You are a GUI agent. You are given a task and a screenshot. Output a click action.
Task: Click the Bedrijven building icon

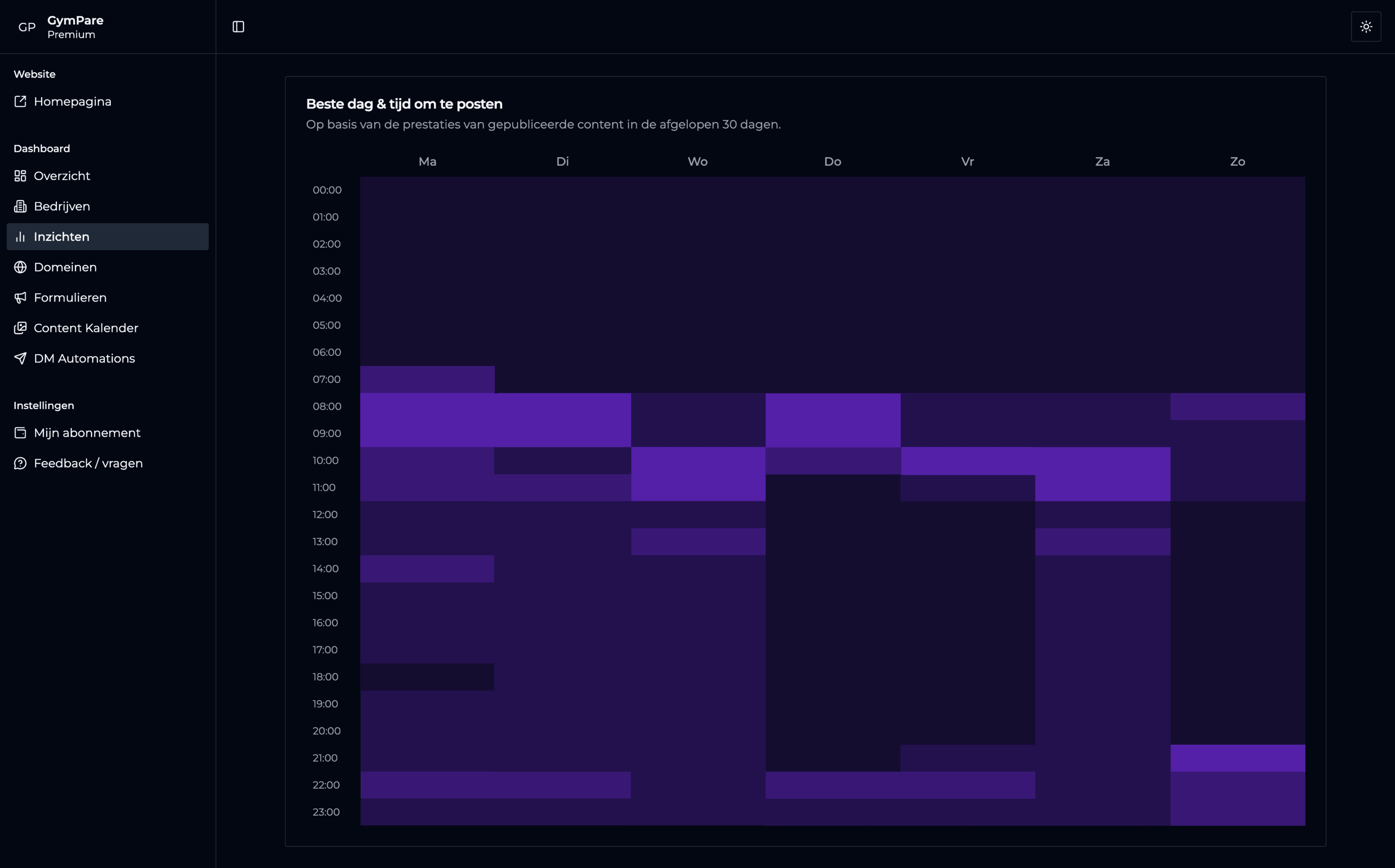[x=20, y=206]
